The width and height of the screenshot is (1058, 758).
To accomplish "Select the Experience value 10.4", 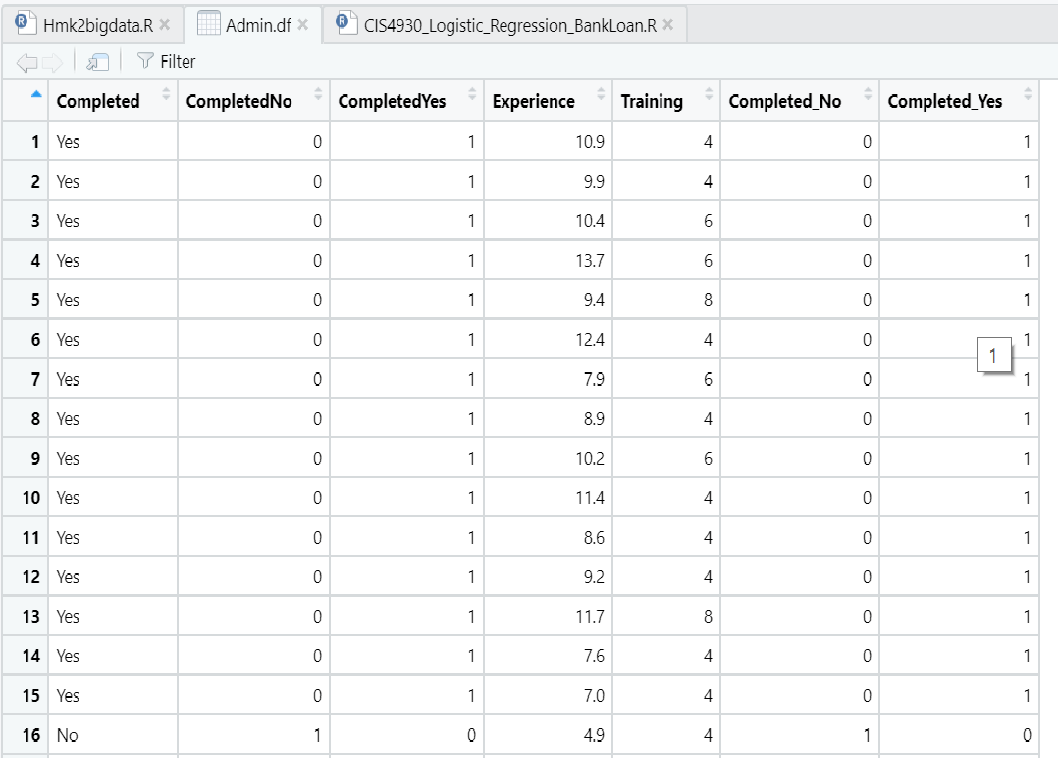I will coord(590,221).
